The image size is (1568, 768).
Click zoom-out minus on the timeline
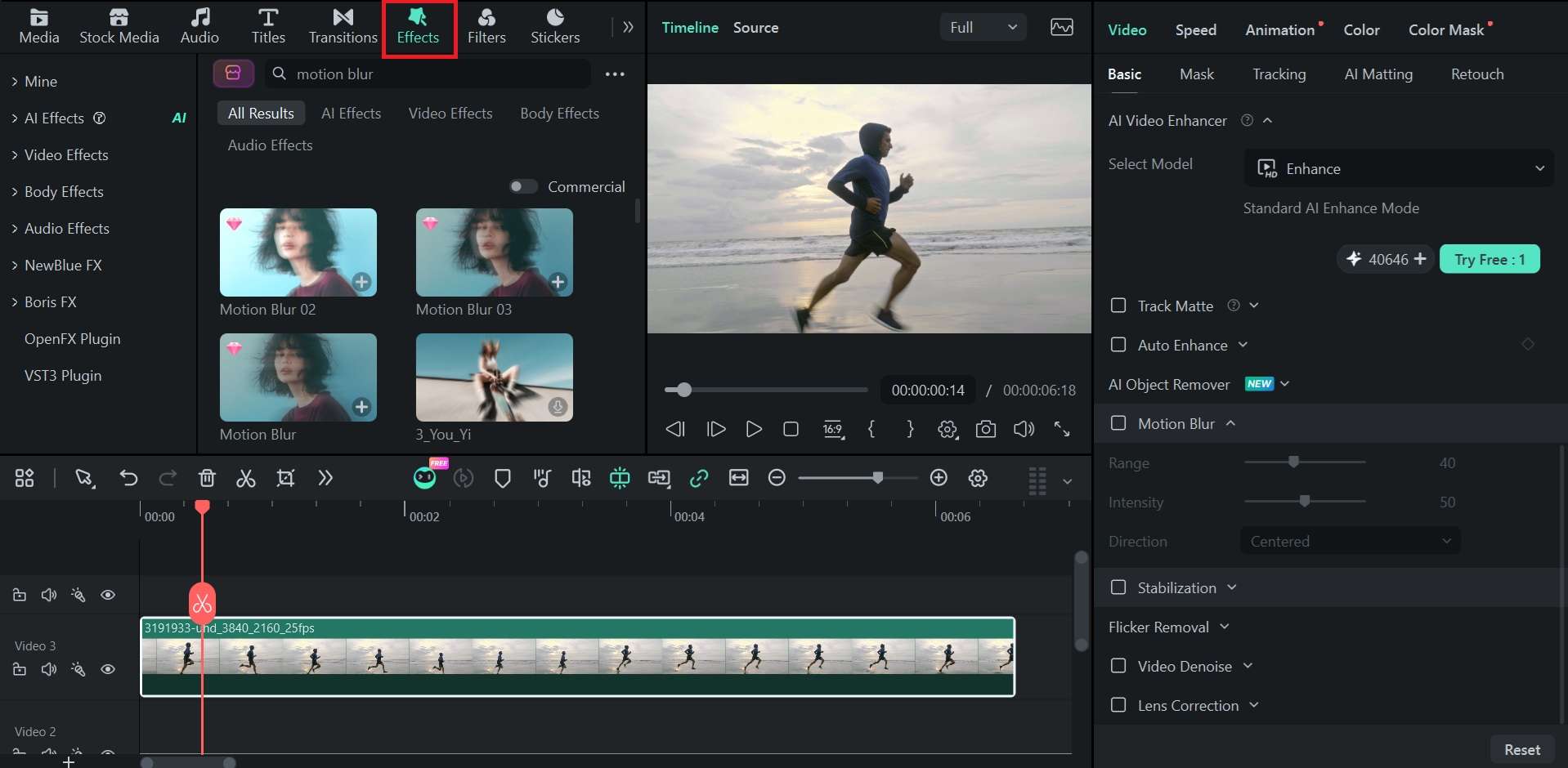[777, 478]
